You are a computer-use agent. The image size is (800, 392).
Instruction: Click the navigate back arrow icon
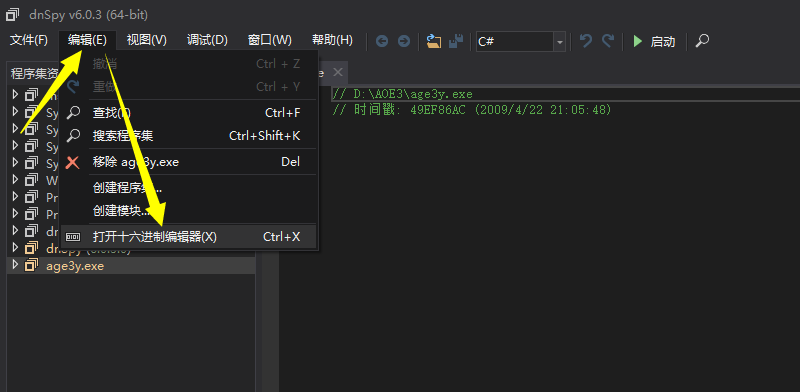click(x=382, y=41)
